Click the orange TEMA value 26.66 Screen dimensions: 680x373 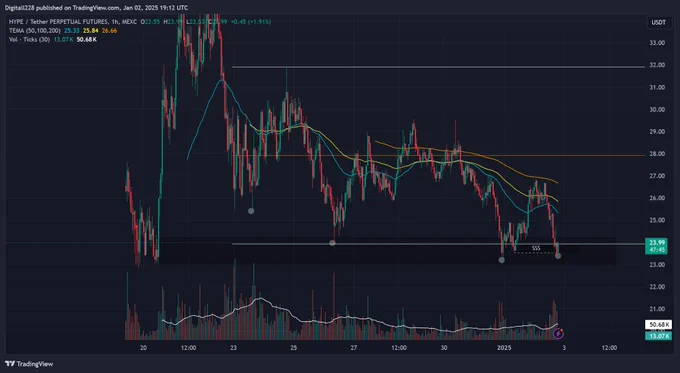click(109, 31)
